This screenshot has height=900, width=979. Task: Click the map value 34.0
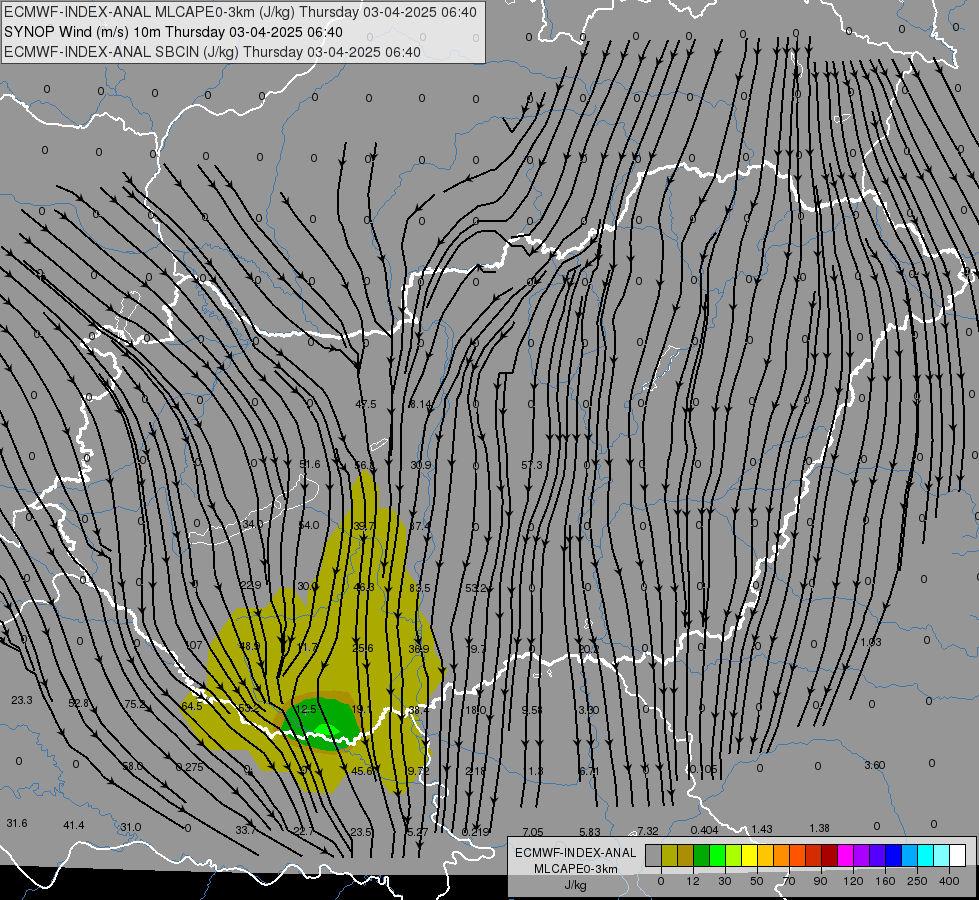253,524
